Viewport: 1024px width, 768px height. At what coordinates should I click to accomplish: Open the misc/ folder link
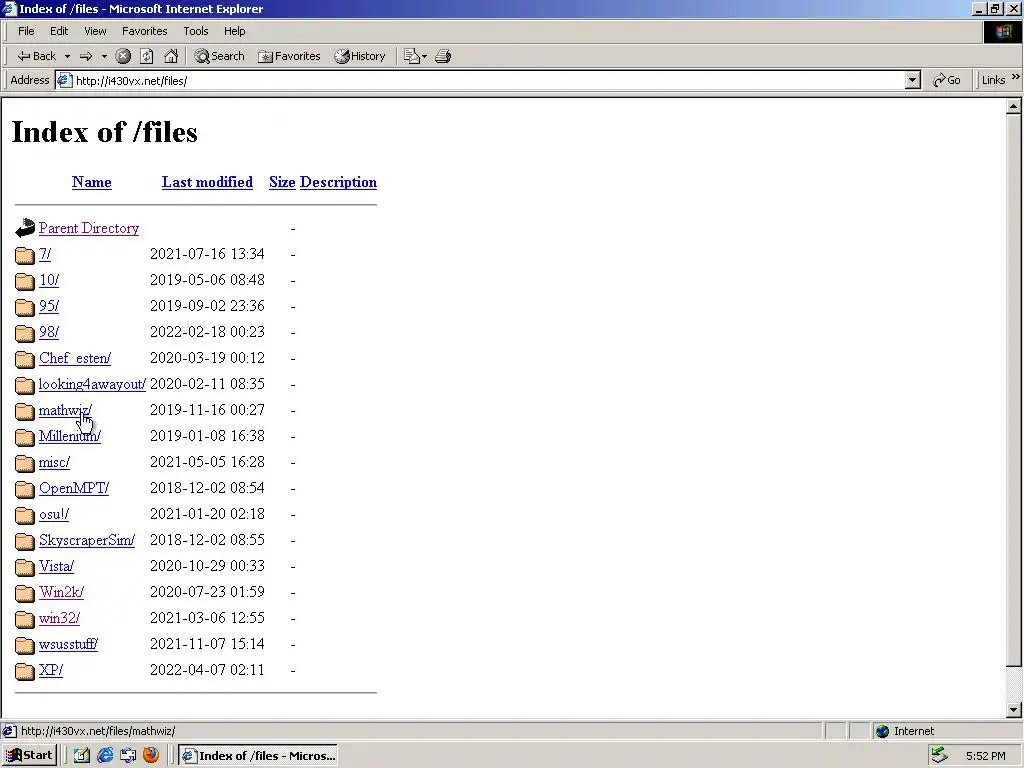pyautogui.click(x=54, y=462)
